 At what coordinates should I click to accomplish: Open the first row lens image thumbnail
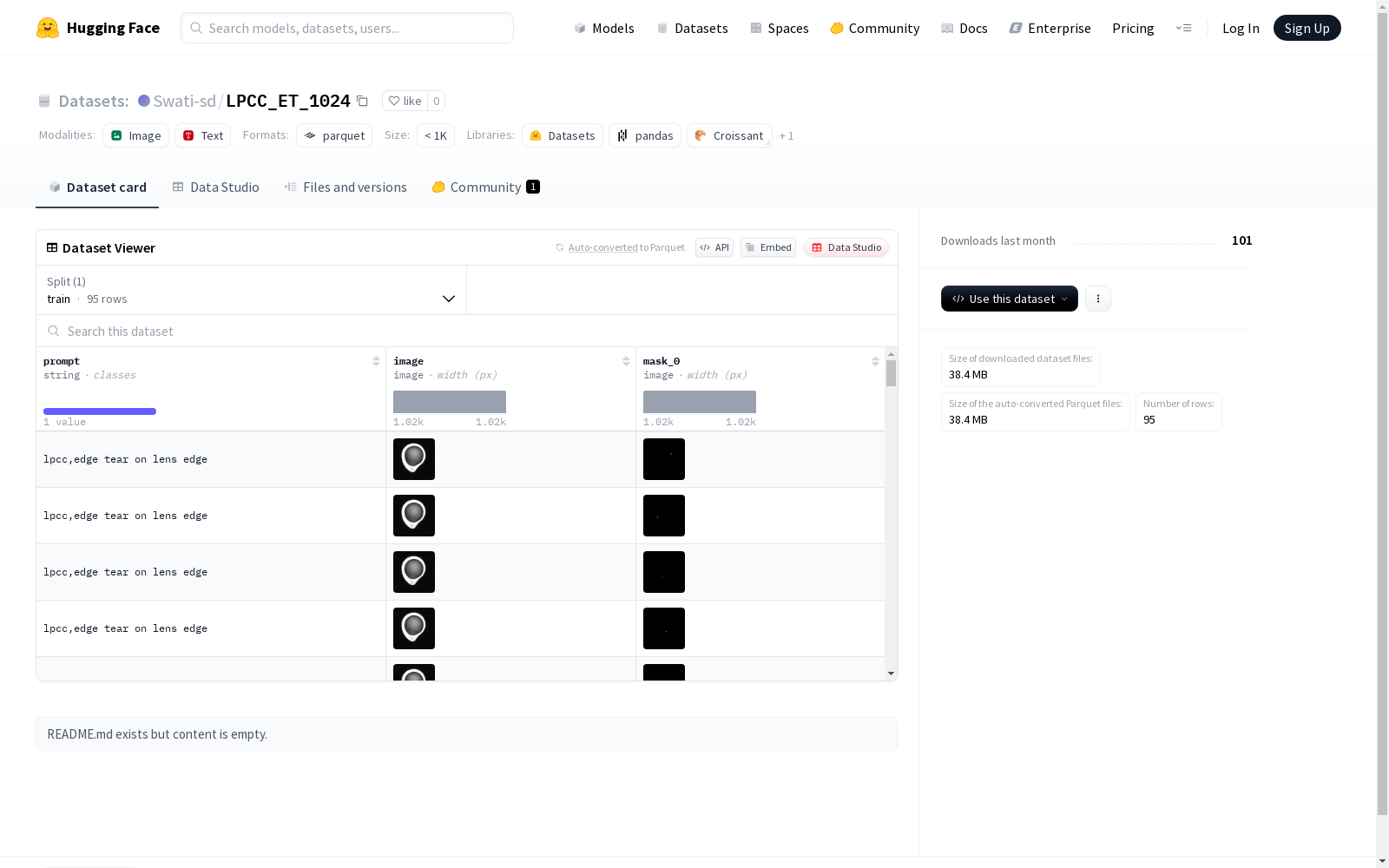tap(414, 459)
